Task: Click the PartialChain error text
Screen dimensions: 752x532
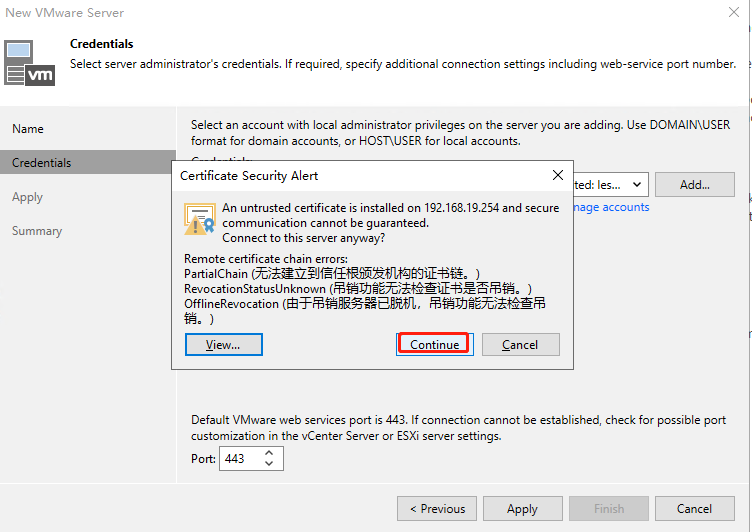Action: pos(332,273)
